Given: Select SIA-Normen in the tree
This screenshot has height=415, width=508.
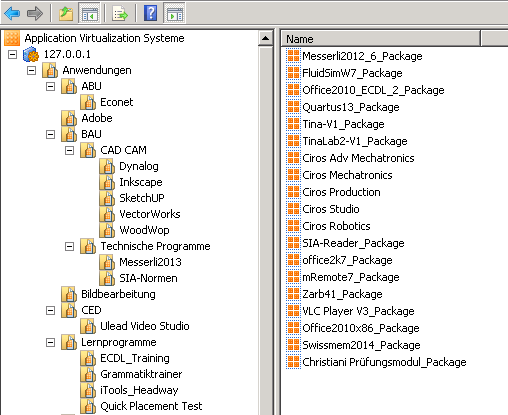Looking at the screenshot, I should click(x=148, y=278).
